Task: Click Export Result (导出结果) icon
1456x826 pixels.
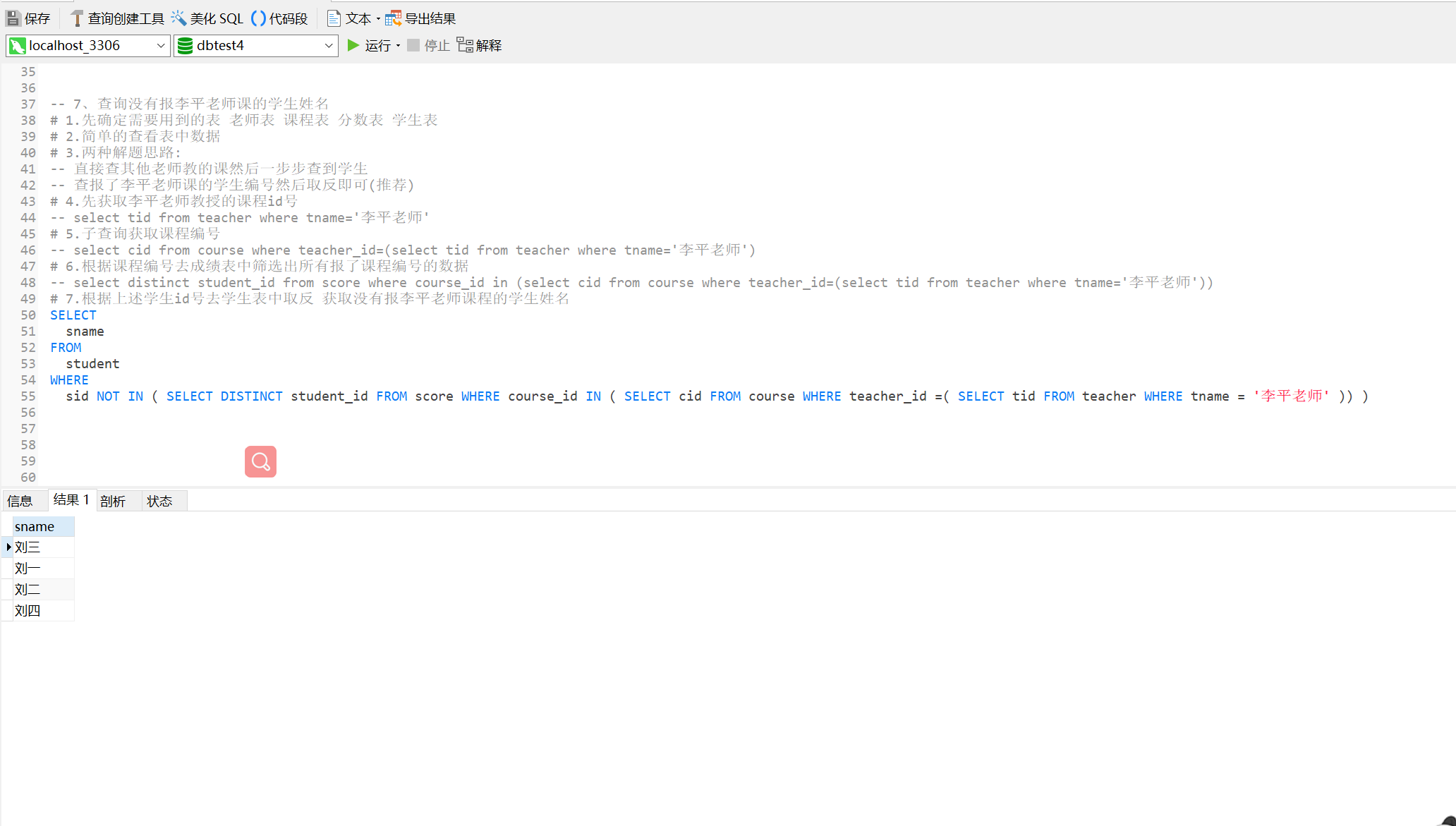Action: [393, 18]
